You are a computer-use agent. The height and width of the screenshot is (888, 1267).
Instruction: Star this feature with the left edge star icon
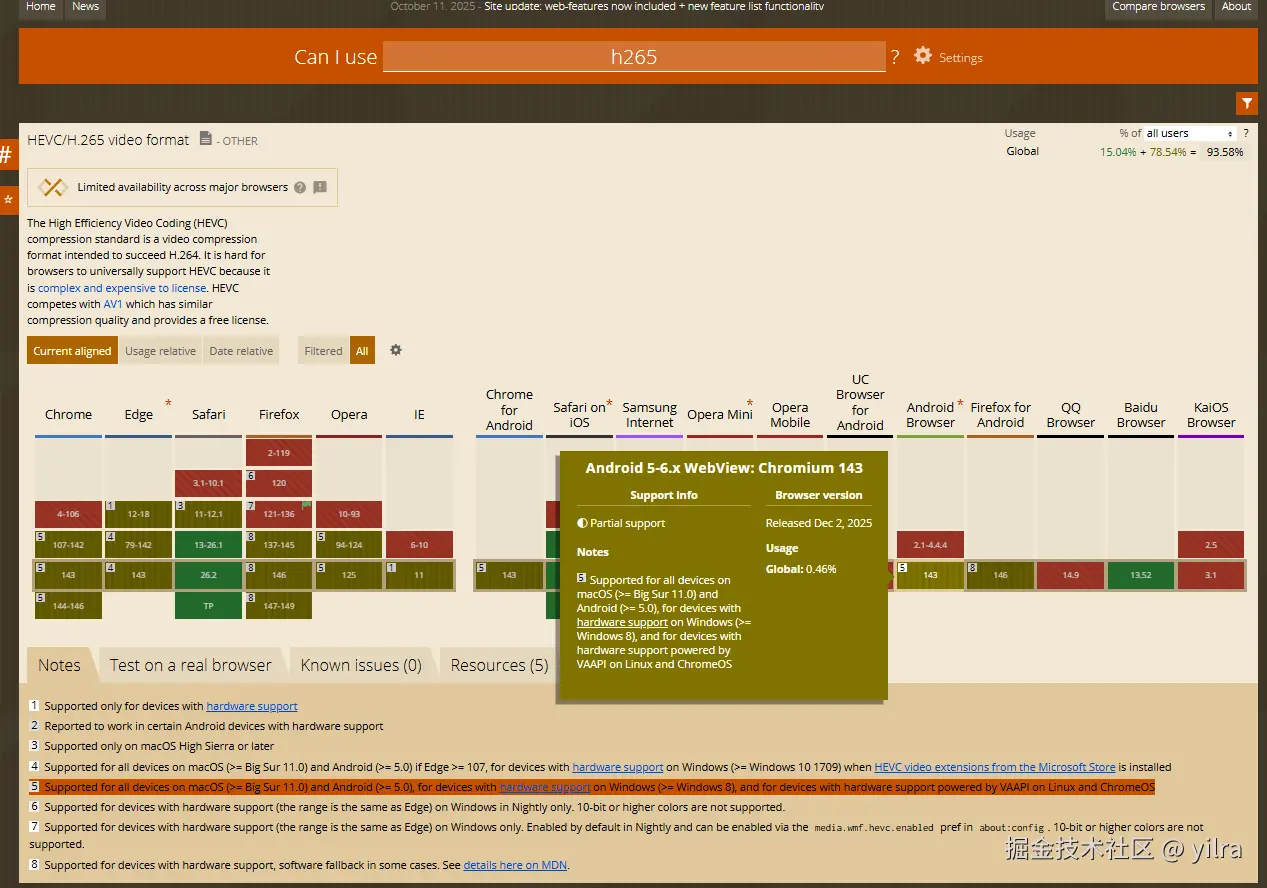click(7, 200)
